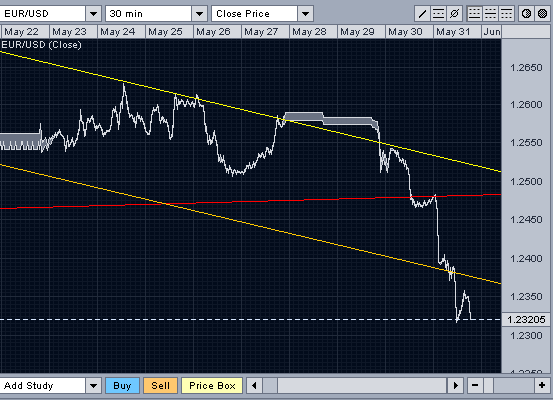Image resolution: width=553 pixels, height=400 pixels.
Task: Click the Add Study field
Action: [43, 386]
